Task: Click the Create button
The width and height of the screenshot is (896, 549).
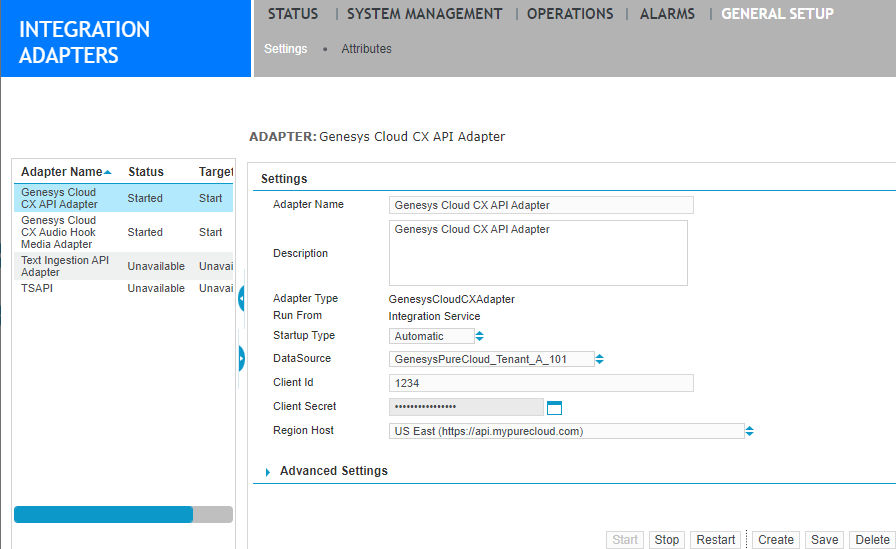Action: click(x=775, y=540)
